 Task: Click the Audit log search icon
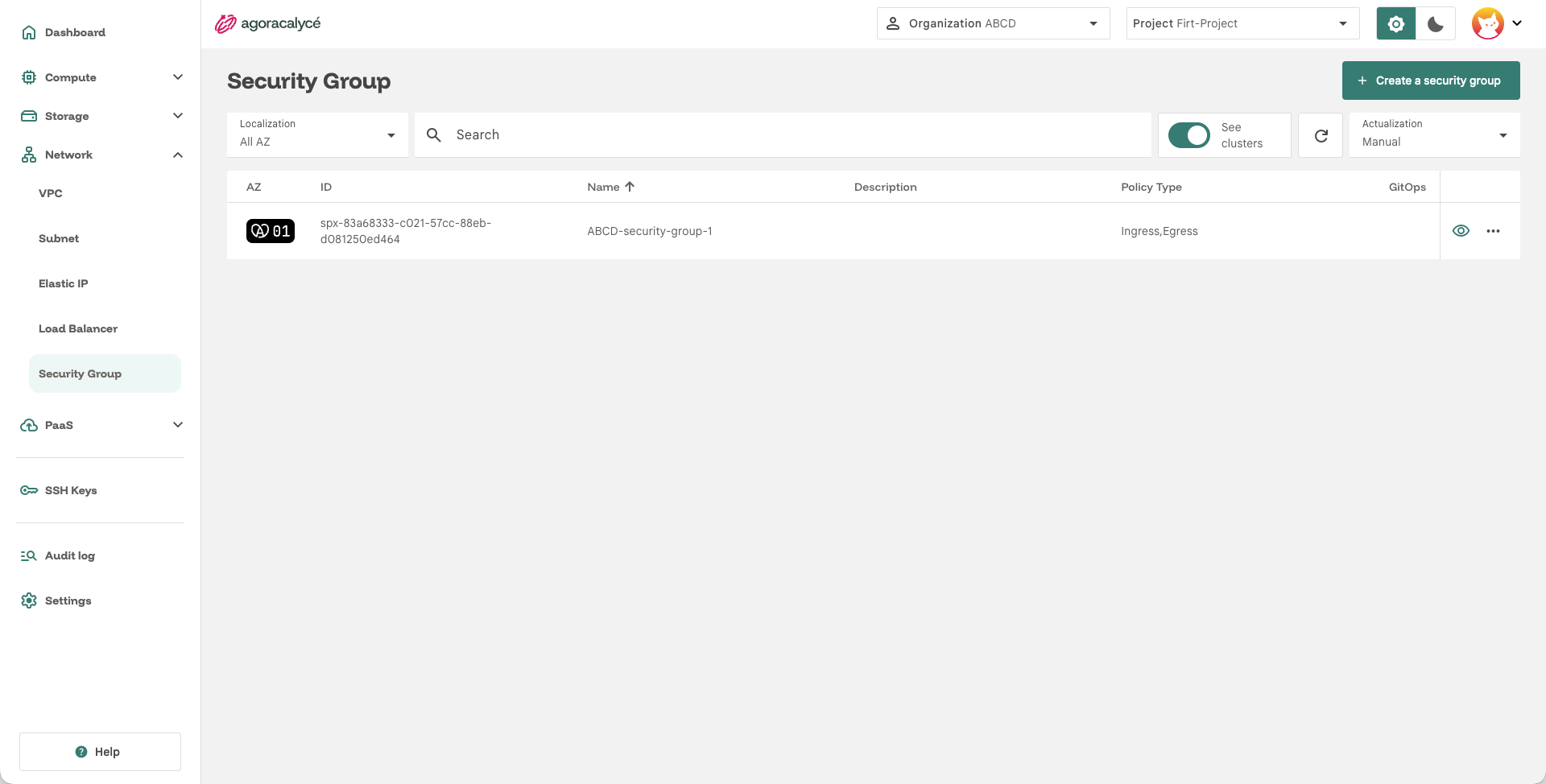pyautogui.click(x=29, y=555)
